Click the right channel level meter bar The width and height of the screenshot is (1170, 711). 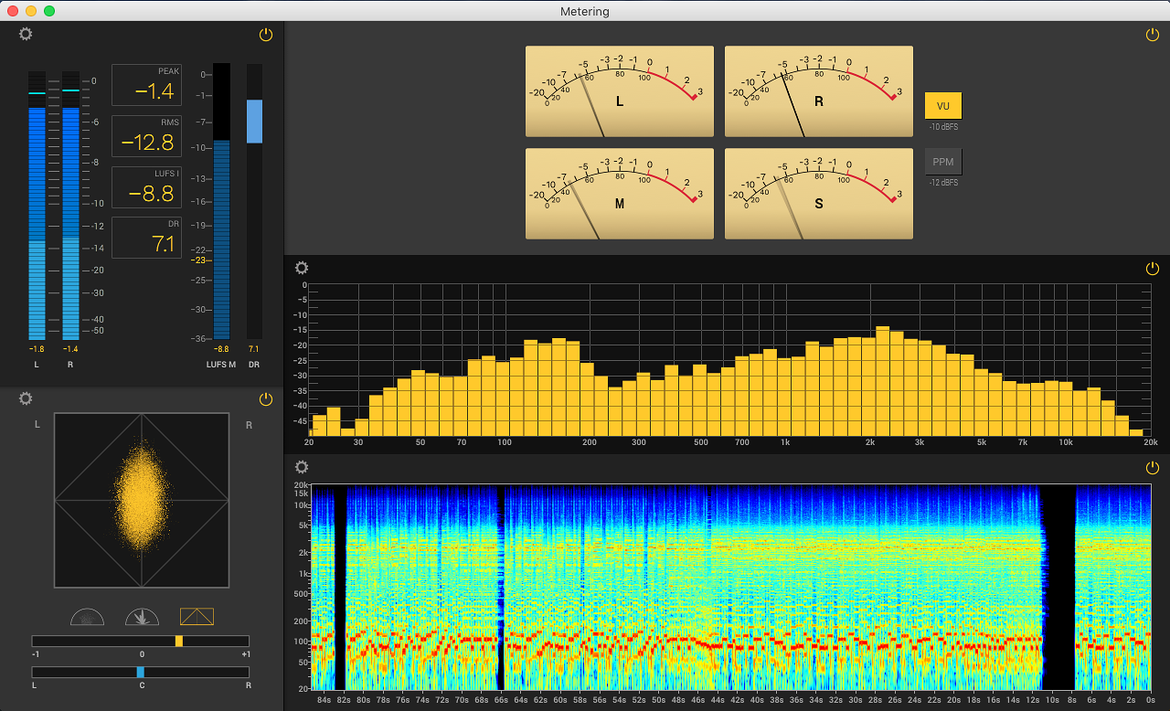(x=71, y=206)
